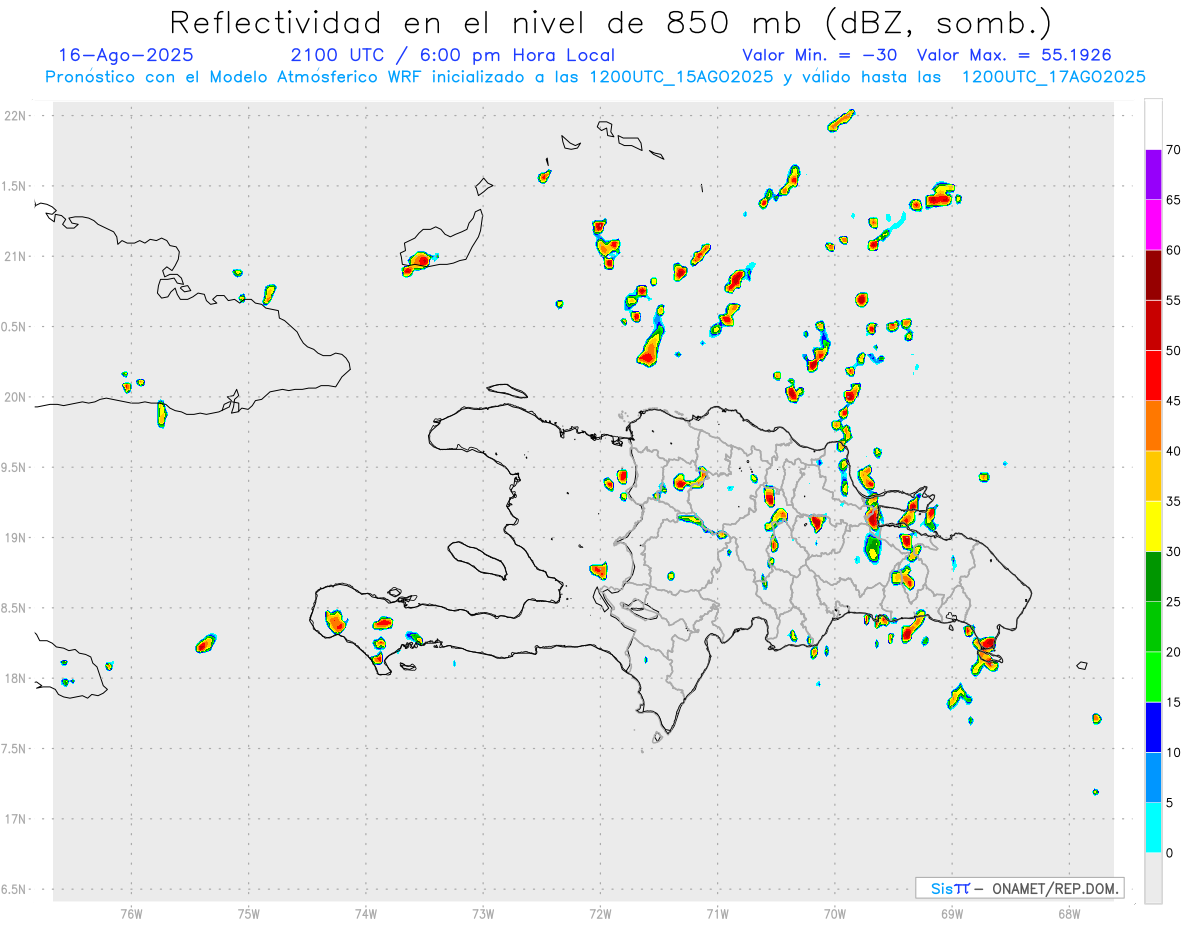Viewport: 1200px width, 927px height.
Task: Click the latitude axis label '18N'
Action: click(x=17, y=678)
